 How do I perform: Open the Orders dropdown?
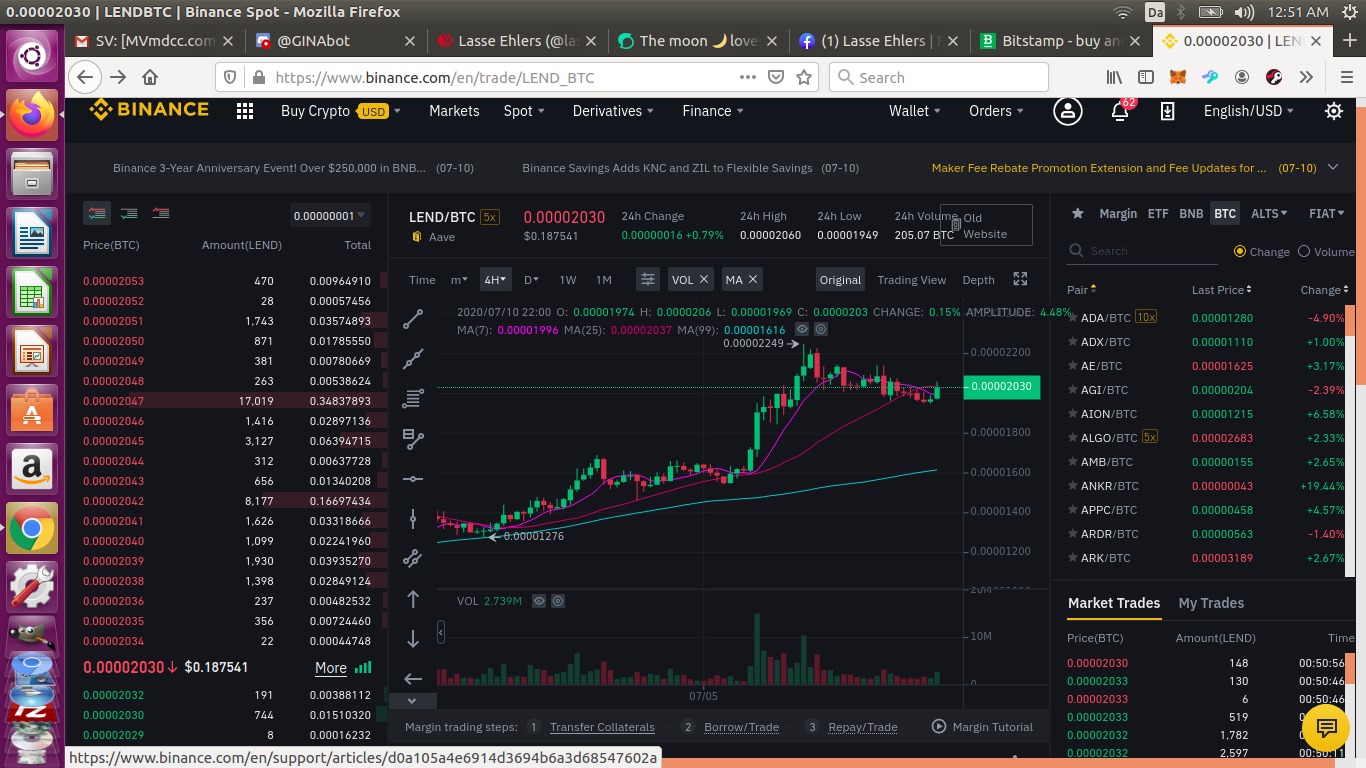996,111
